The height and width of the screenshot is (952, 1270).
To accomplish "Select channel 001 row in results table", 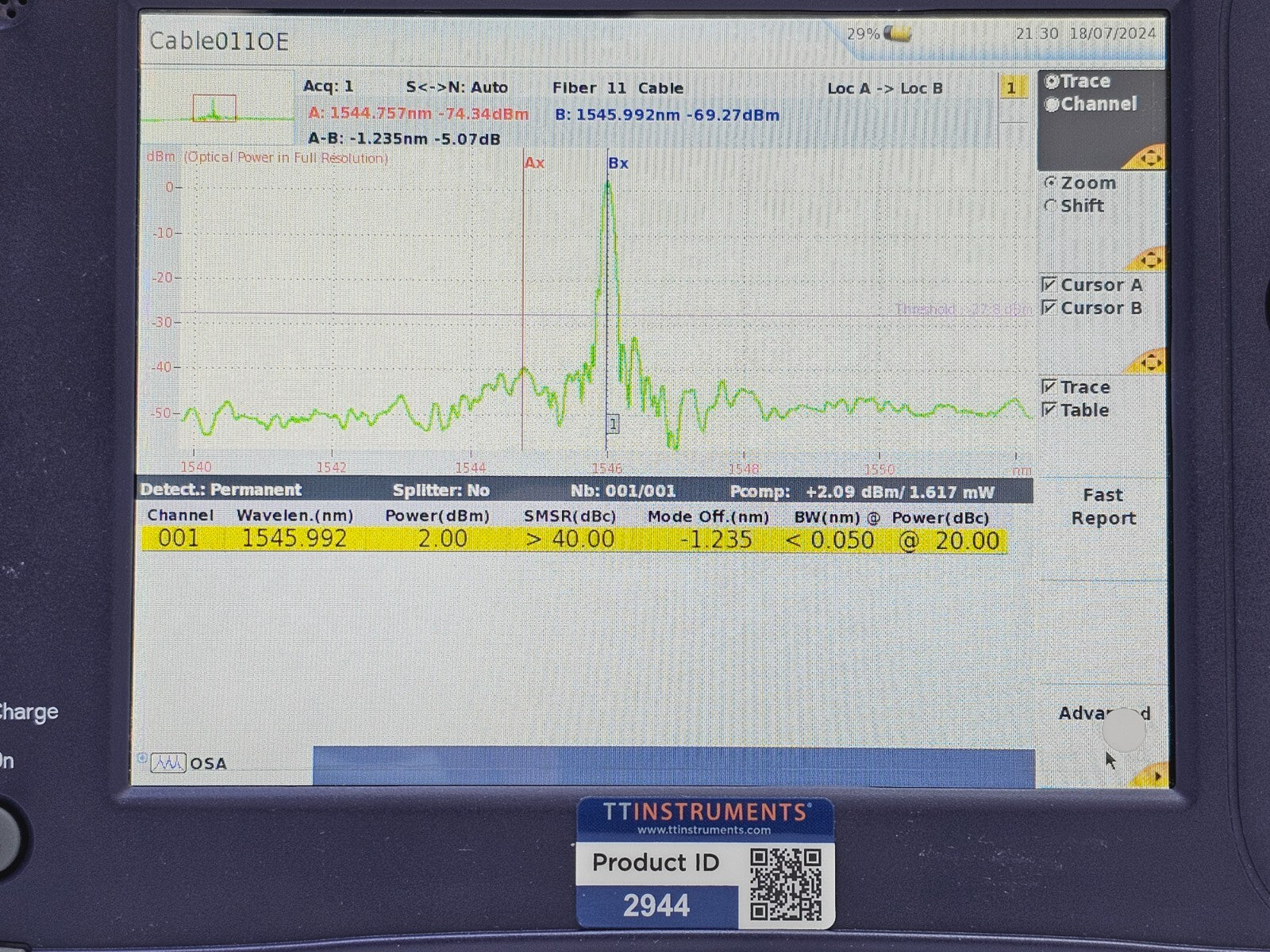I will pyautogui.click(x=574, y=539).
